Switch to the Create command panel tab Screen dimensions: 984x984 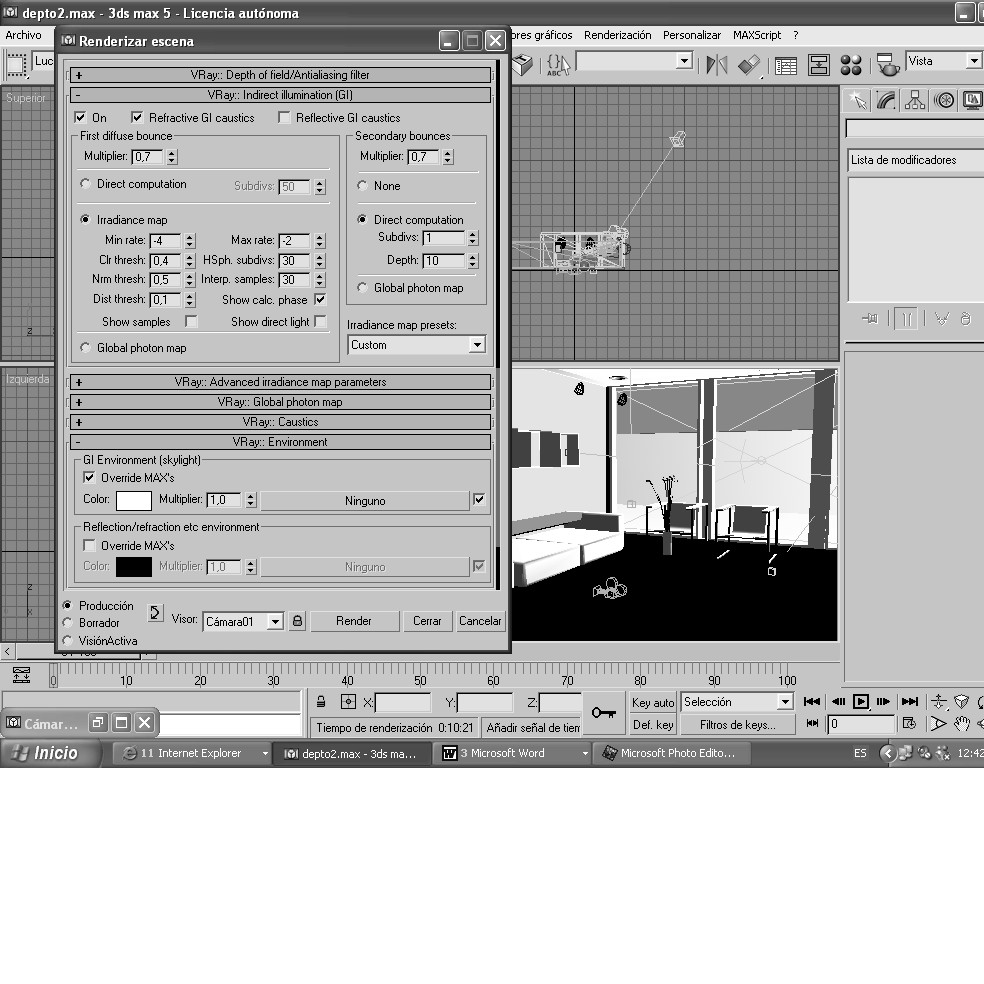[x=857, y=100]
